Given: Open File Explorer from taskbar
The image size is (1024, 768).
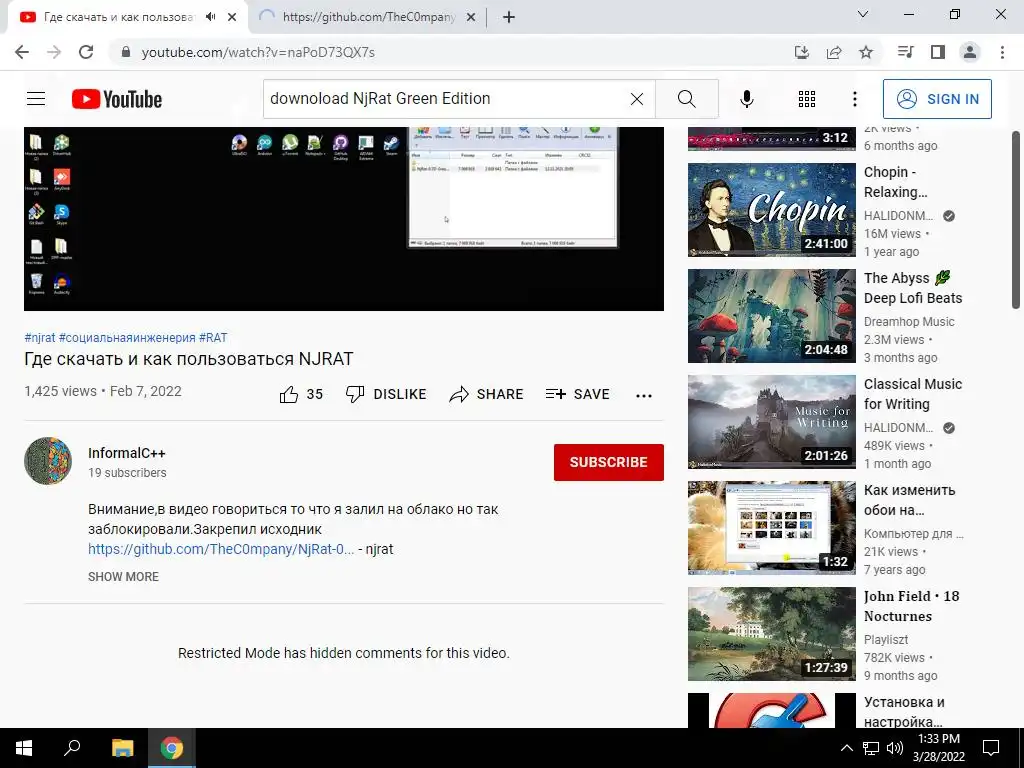Looking at the screenshot, I should tap(122, 748).
